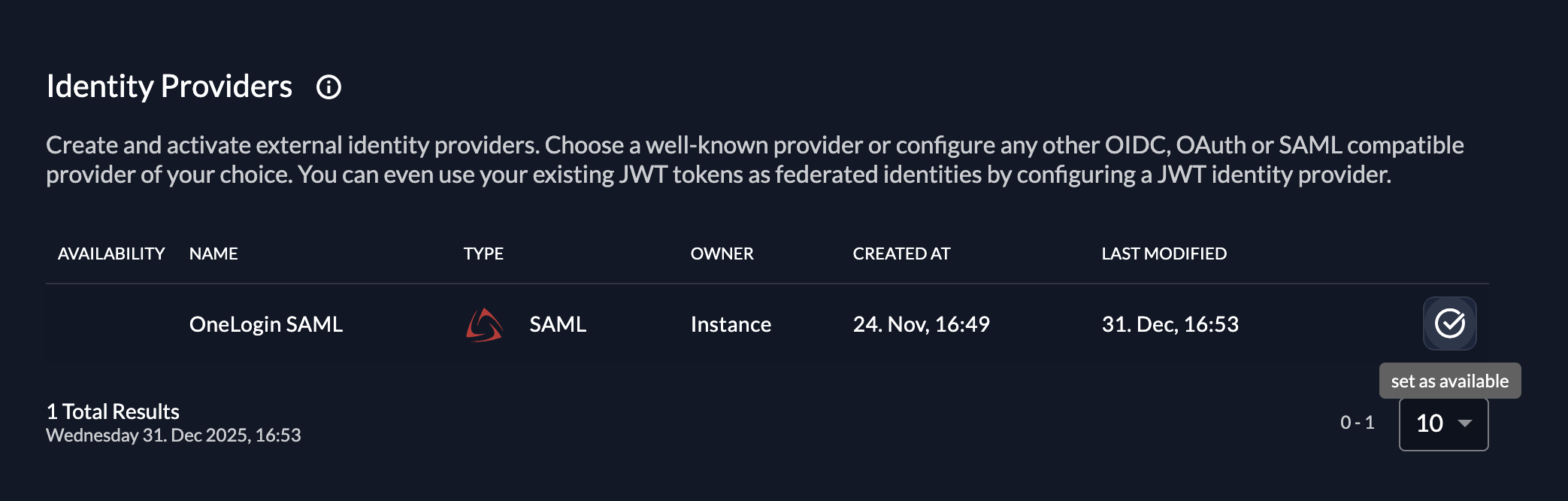Image resolution: width=1568 pixels, height=501 pixels.
Task: Click the NAME column header
Action: (213, 254)
